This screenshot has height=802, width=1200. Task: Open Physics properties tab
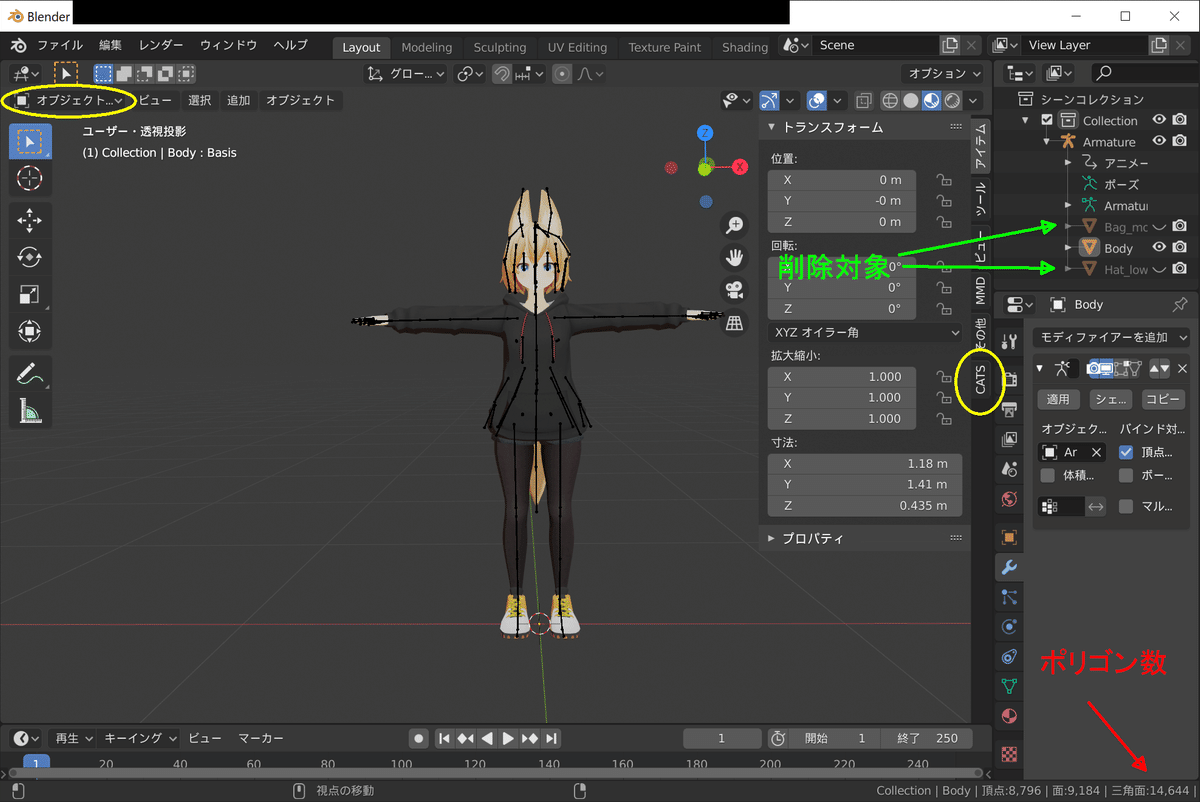point(1010,627)
